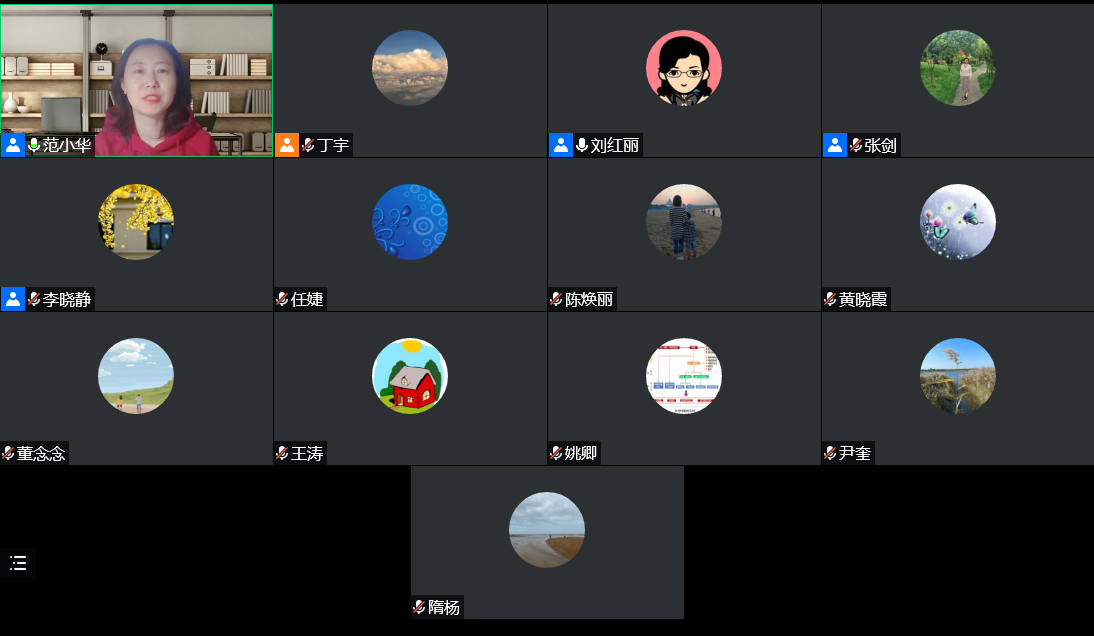1094x636 pixels.
Task: Click the orange person icon beside 丁宇
Action: 287,145
